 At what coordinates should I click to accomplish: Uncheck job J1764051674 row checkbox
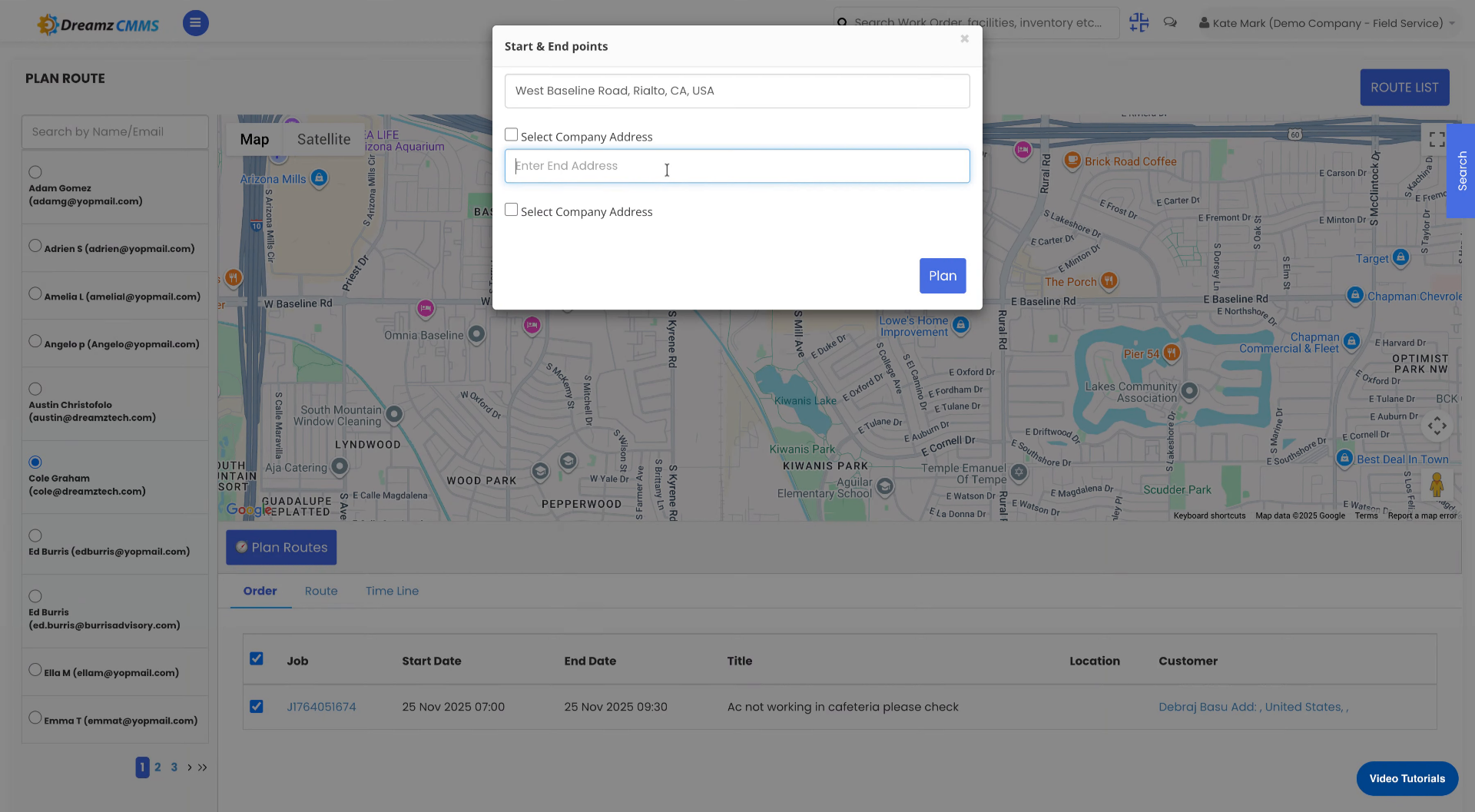pyautogui.click(x=257, y=707)
